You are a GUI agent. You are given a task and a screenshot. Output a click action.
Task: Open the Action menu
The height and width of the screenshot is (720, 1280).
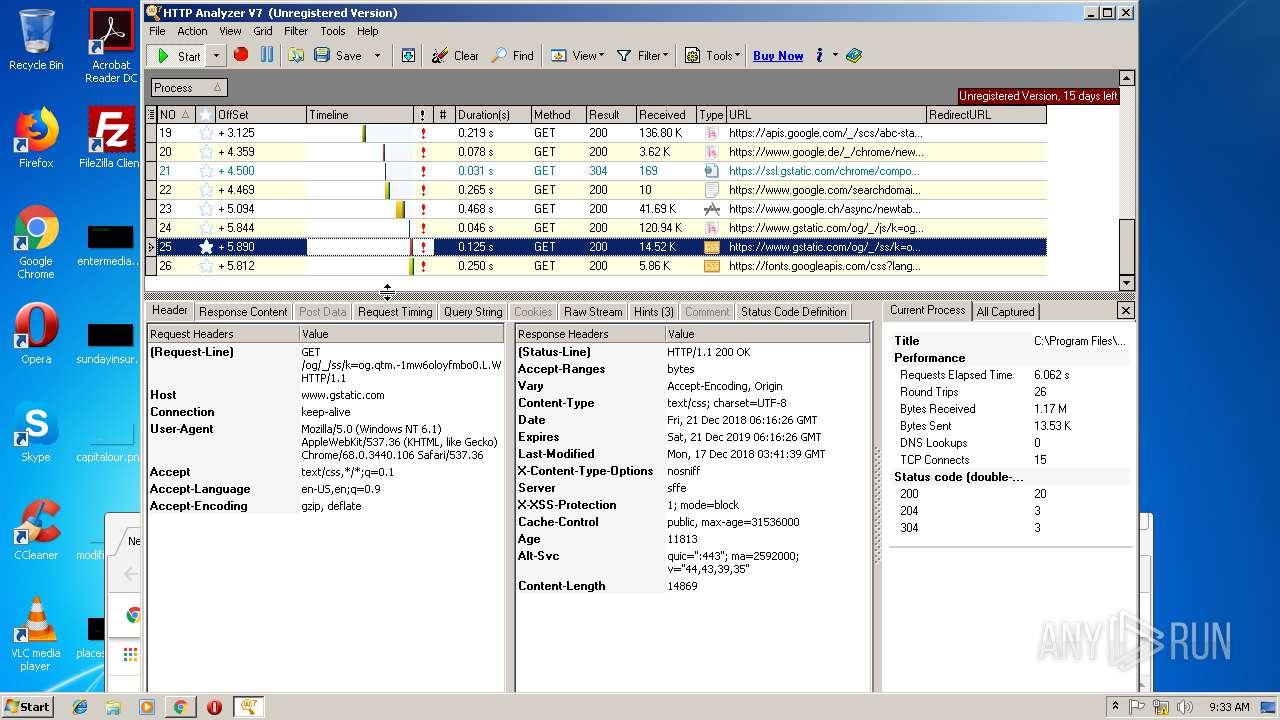(x=192, y=31)
